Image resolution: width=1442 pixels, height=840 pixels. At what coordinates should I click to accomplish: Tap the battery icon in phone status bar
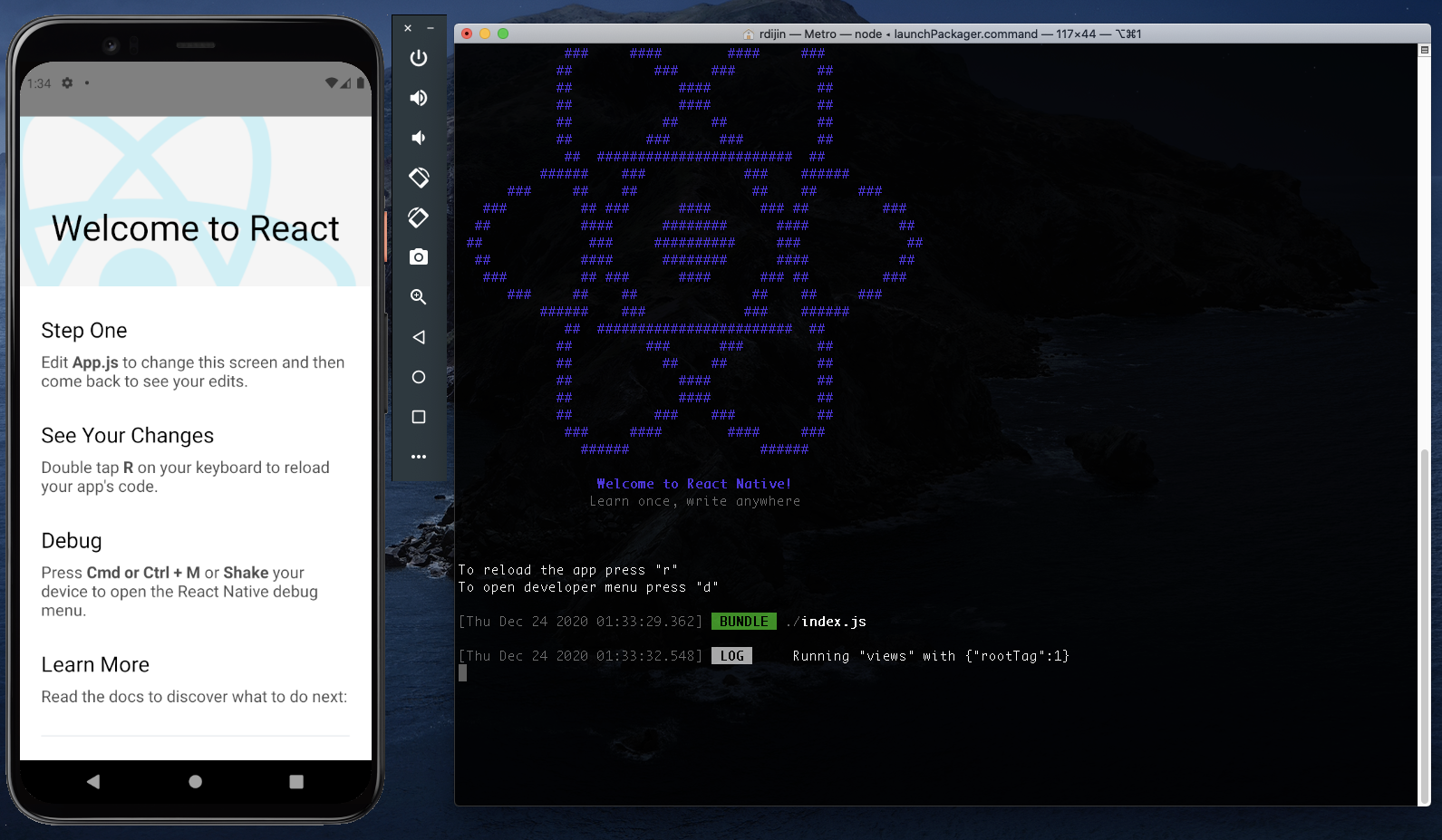click(360, 82)
